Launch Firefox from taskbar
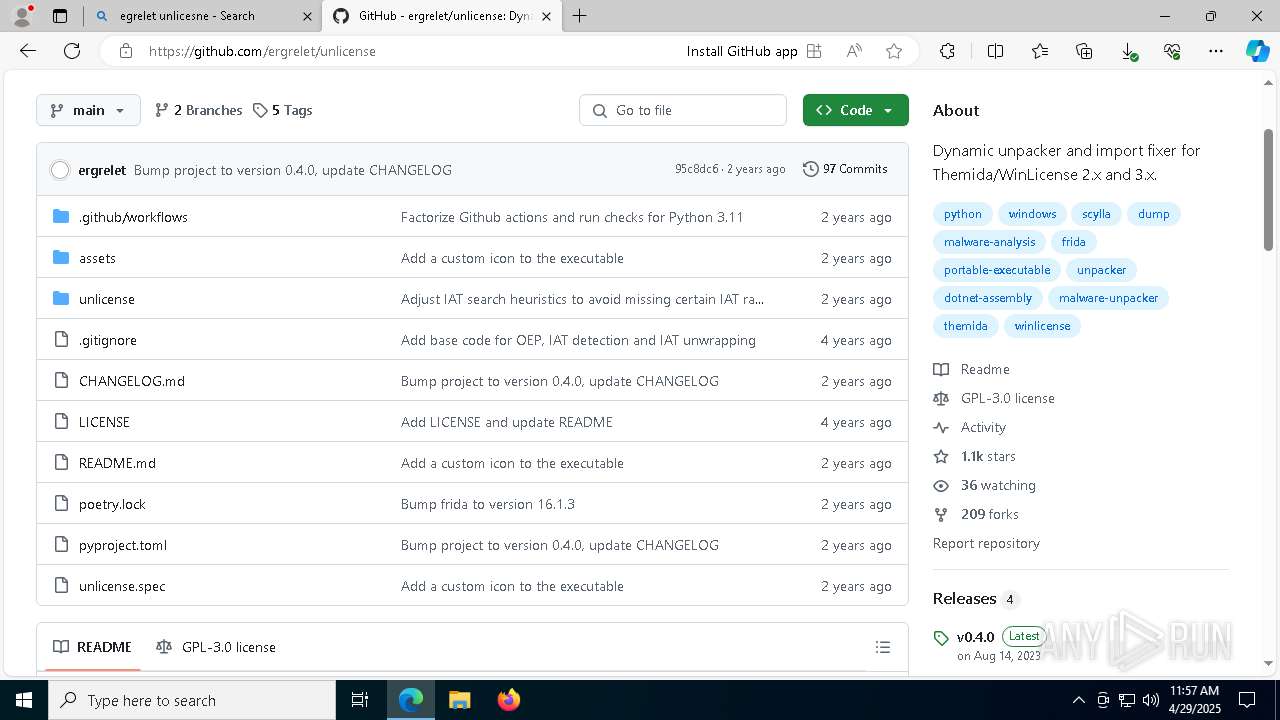Image resolution: width=1280 pixels, height=720 pixels. (509, 700)
